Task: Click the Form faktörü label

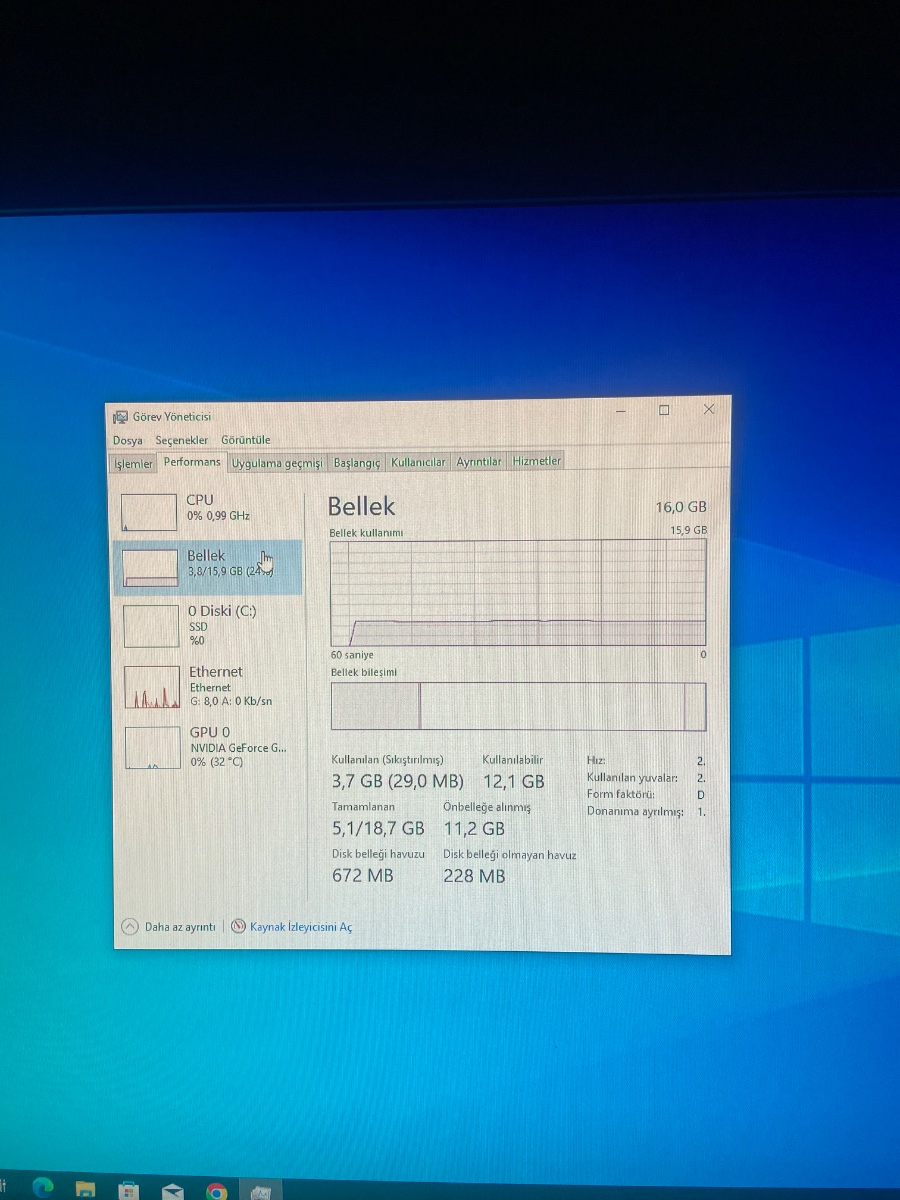Action: (621, 794)
